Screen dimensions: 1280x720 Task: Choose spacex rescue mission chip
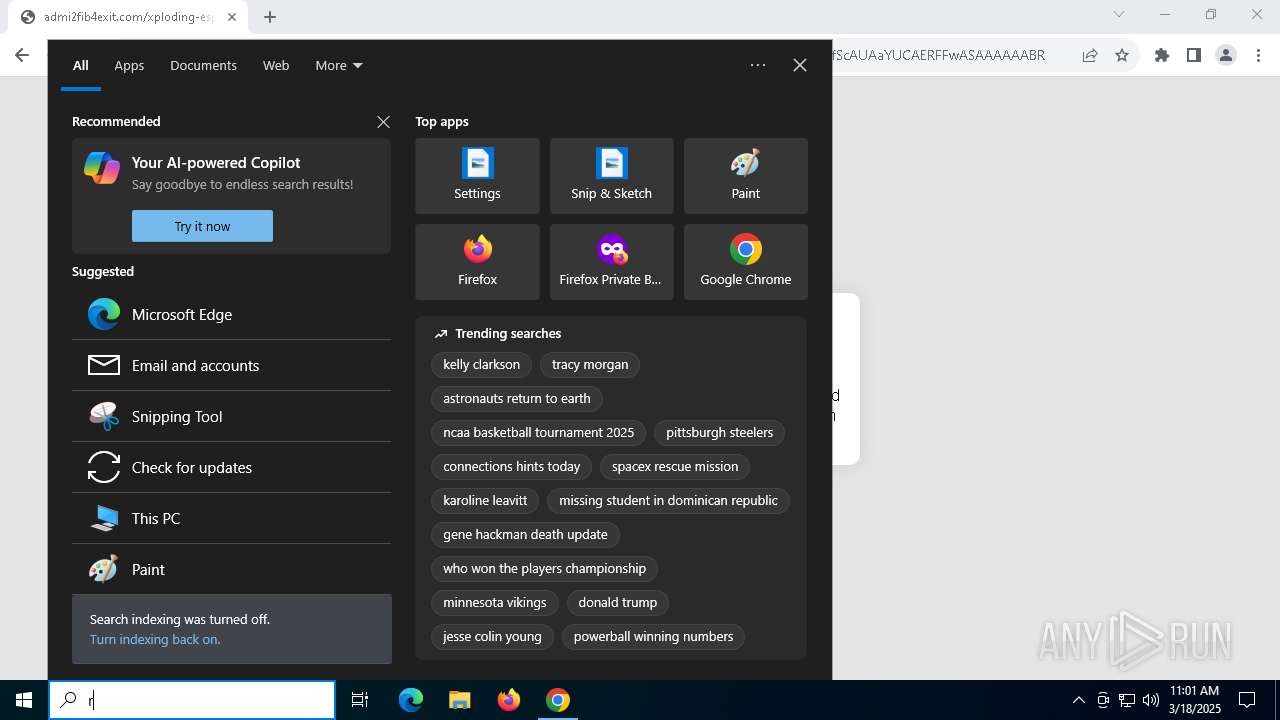point(675,467)
